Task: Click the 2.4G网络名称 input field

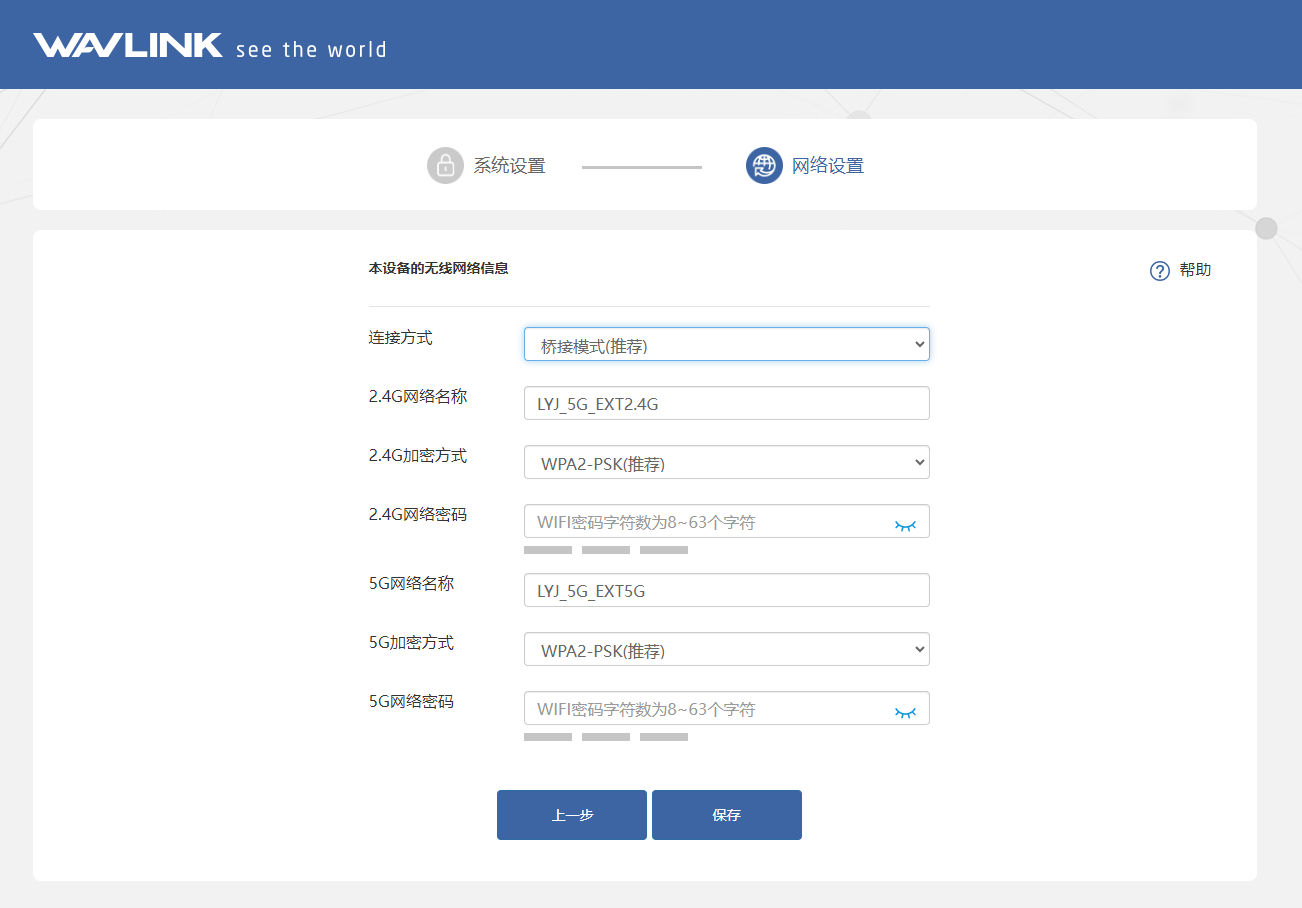Action: (726, 404)
